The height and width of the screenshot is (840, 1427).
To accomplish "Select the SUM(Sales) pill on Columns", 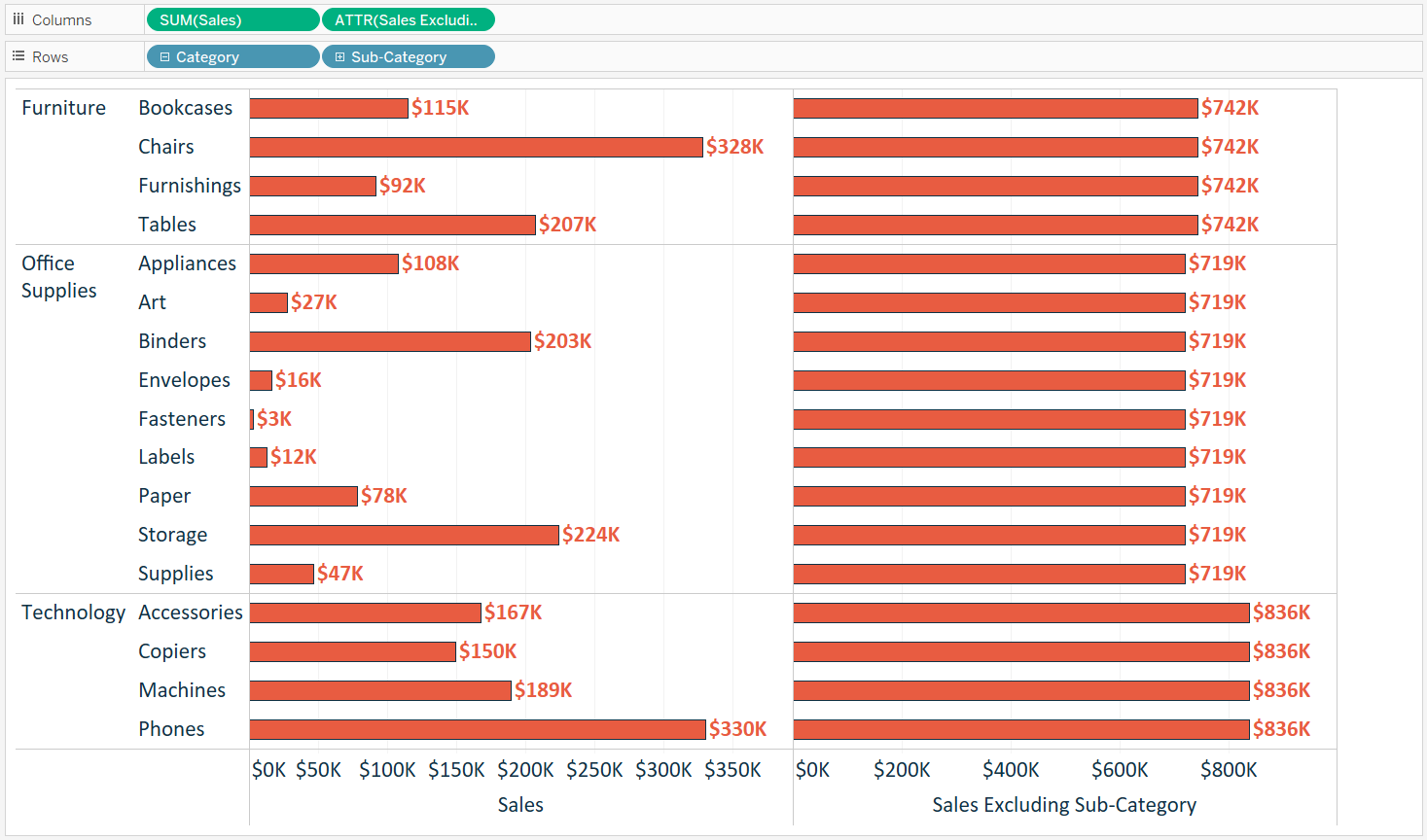I will click(x=232, y=19).
